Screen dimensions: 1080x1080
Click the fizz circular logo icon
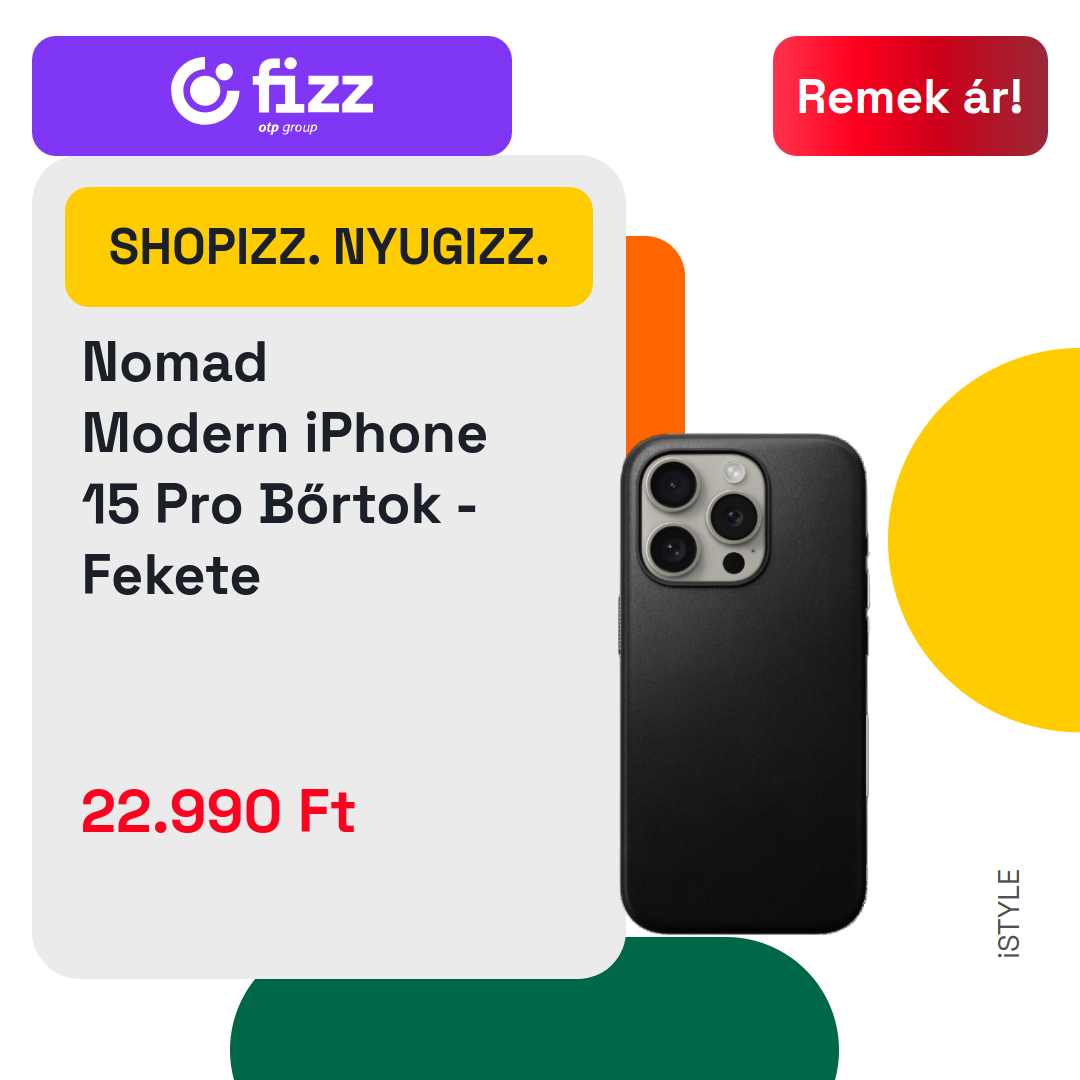coord(205,91)
